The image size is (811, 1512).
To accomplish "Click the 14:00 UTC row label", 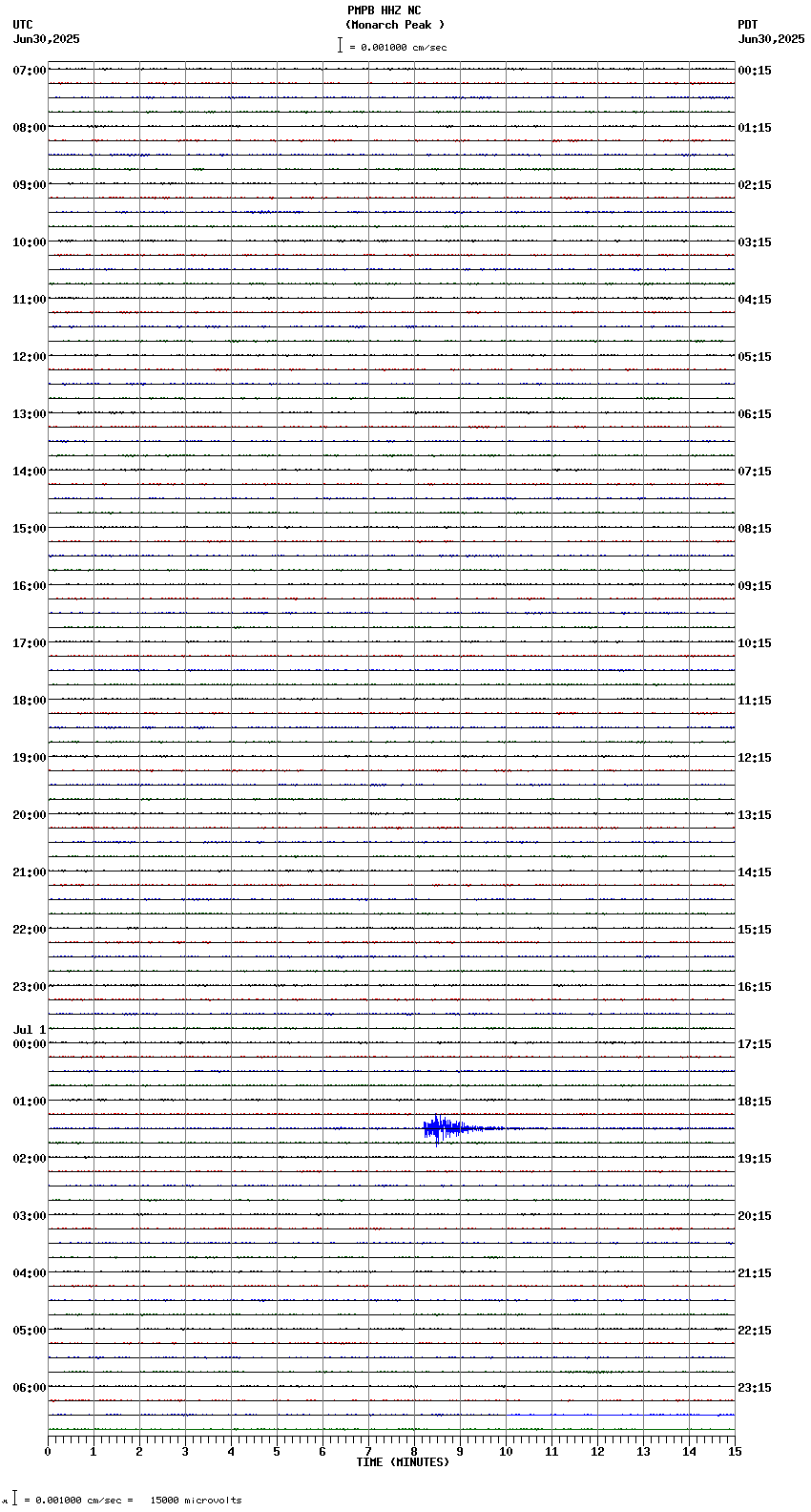I will tap(30, 472).
